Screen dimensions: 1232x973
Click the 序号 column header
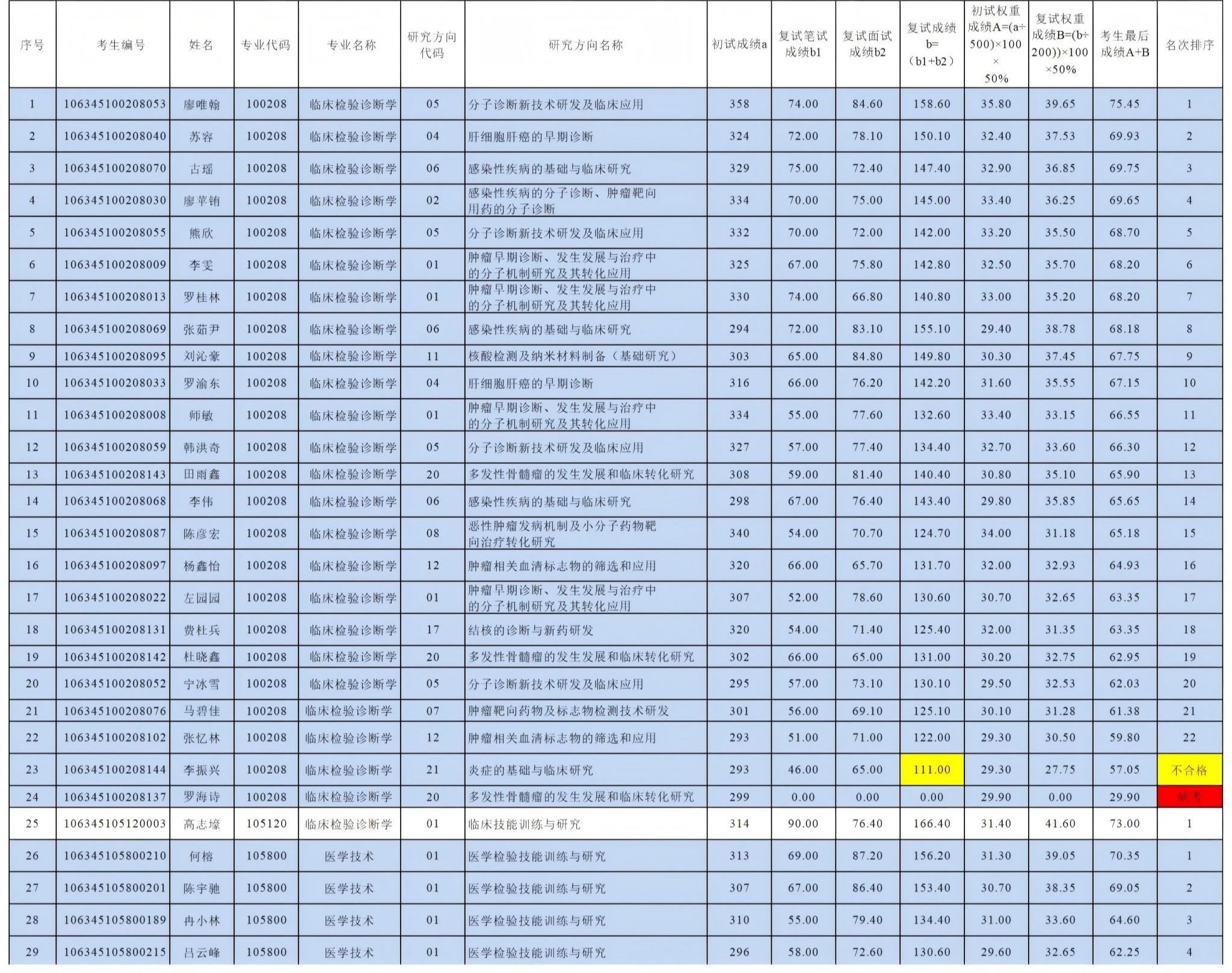coord(32,45)
